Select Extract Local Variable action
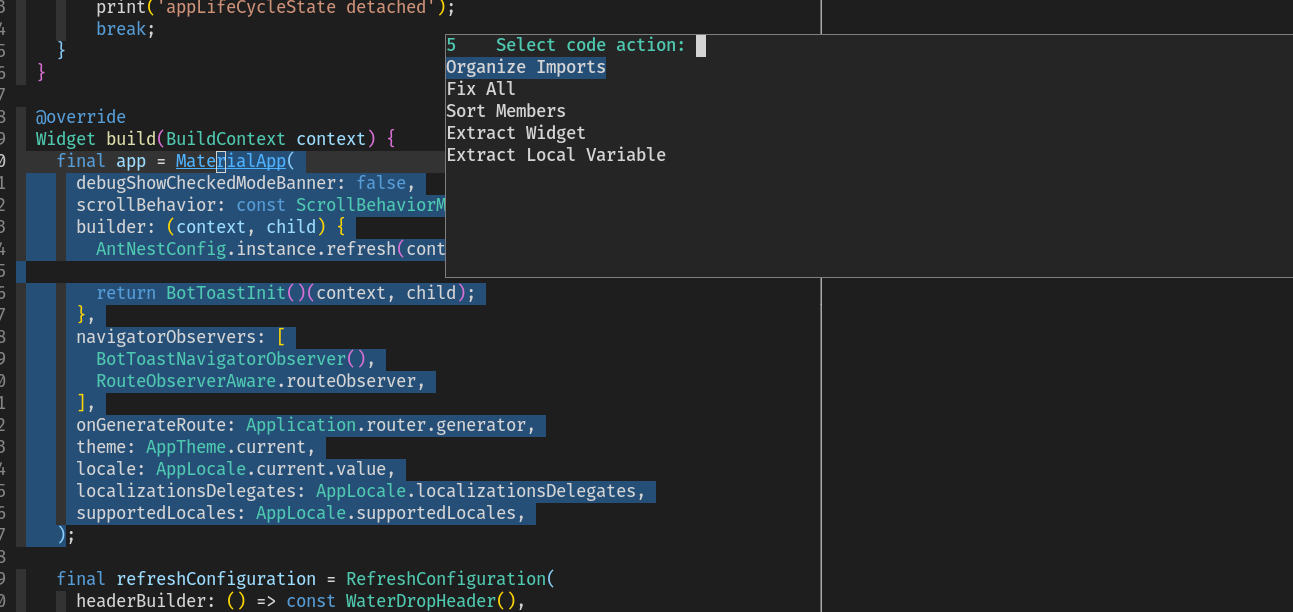This screenshot has height=612, width=1293. click(x=556, y=155)
